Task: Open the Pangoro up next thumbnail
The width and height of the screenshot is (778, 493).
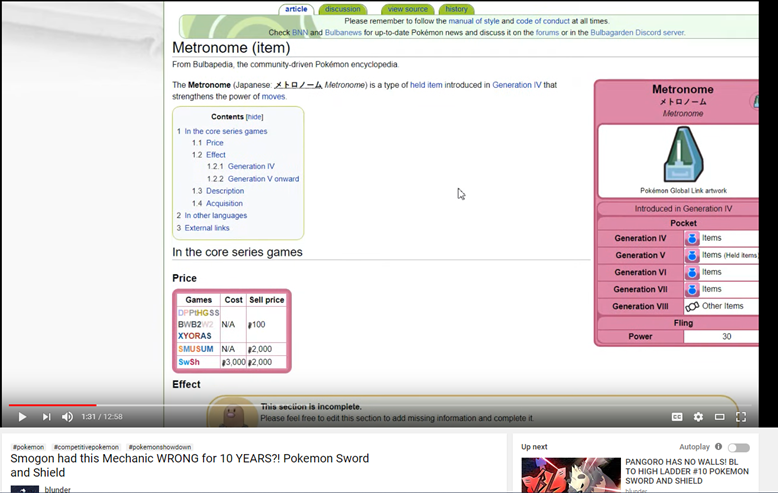Action: (571, 475)
